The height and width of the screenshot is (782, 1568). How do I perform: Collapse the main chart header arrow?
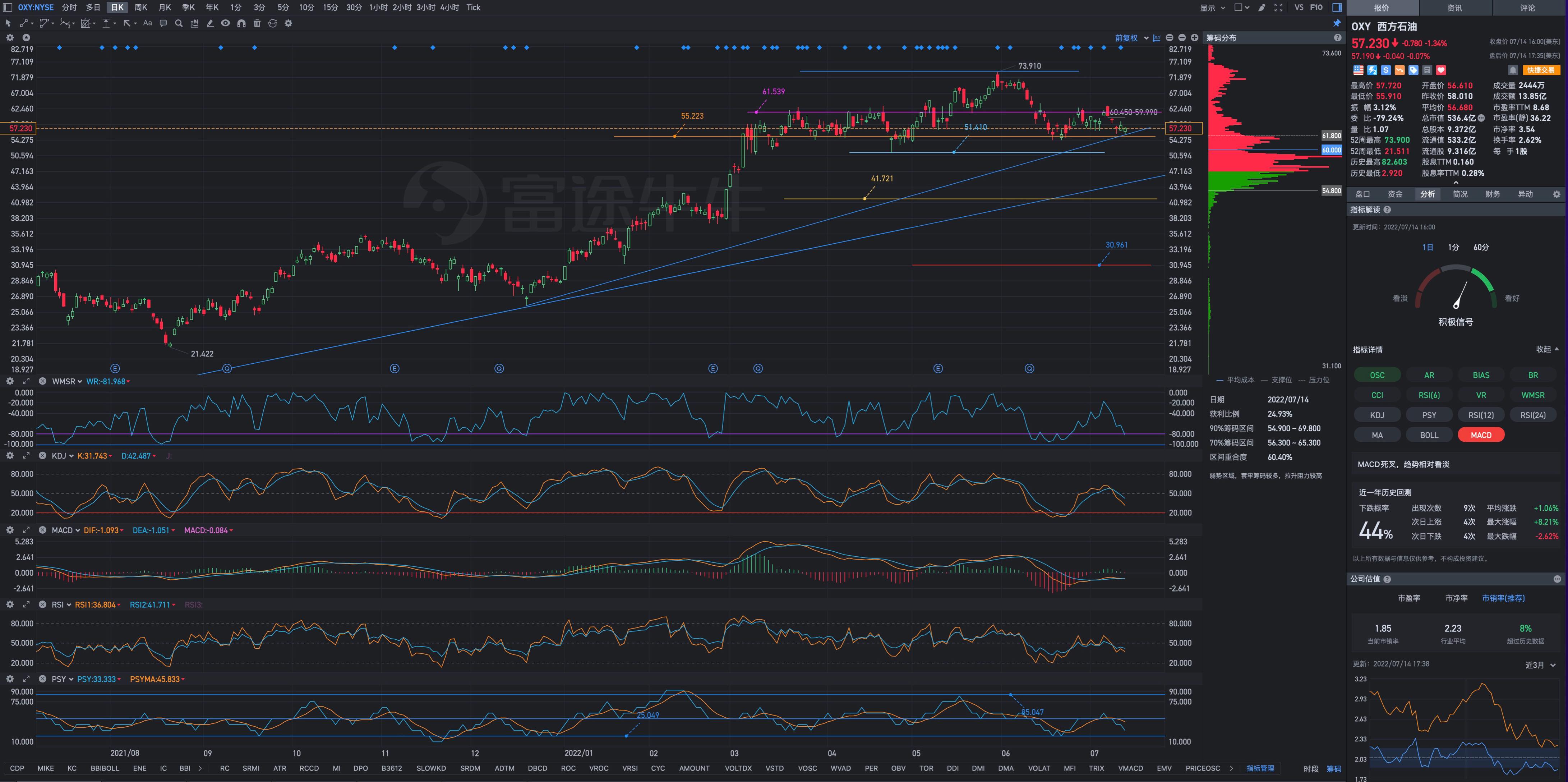(26, 38)
